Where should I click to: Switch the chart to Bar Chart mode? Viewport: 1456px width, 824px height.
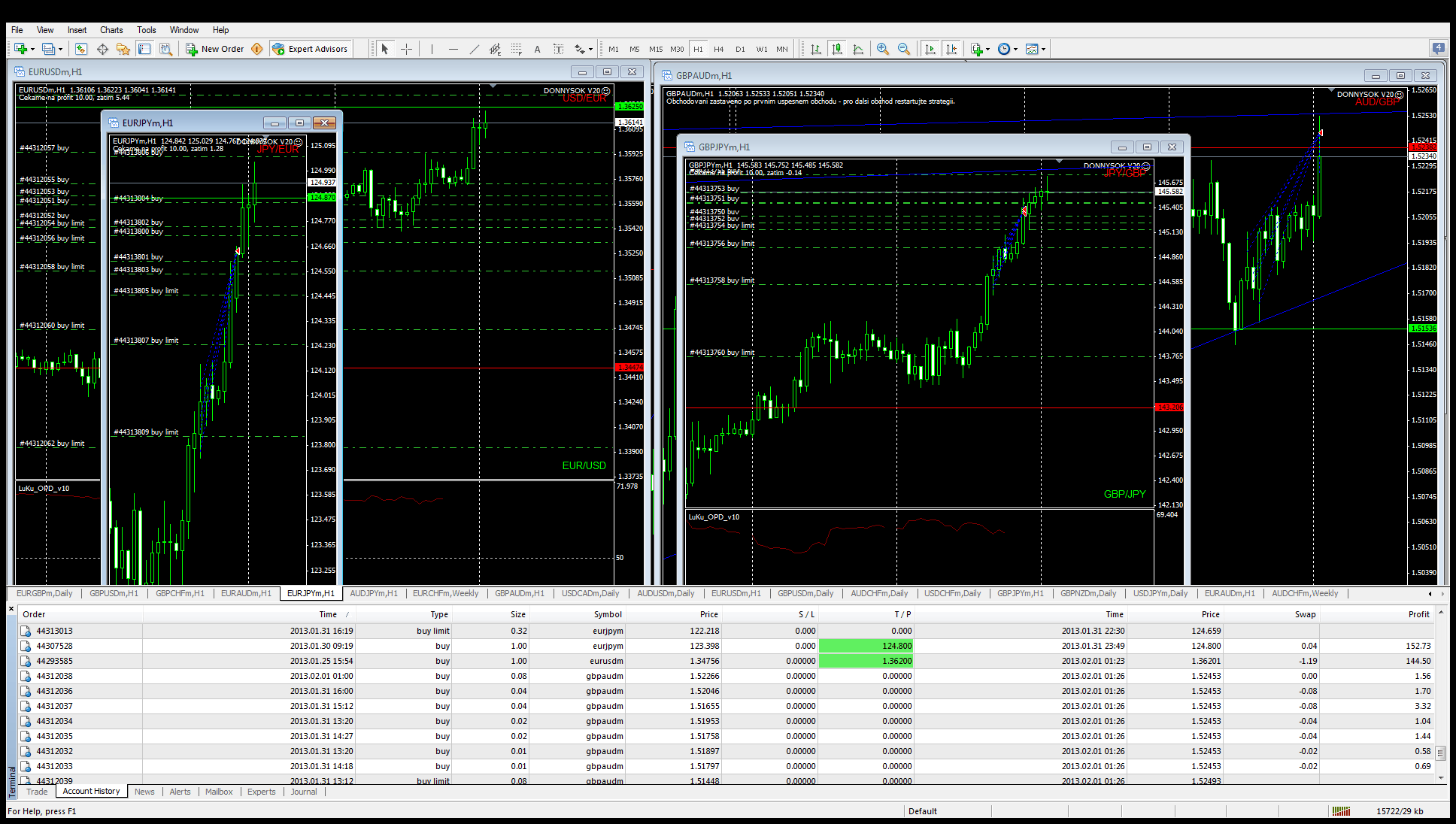816,49
